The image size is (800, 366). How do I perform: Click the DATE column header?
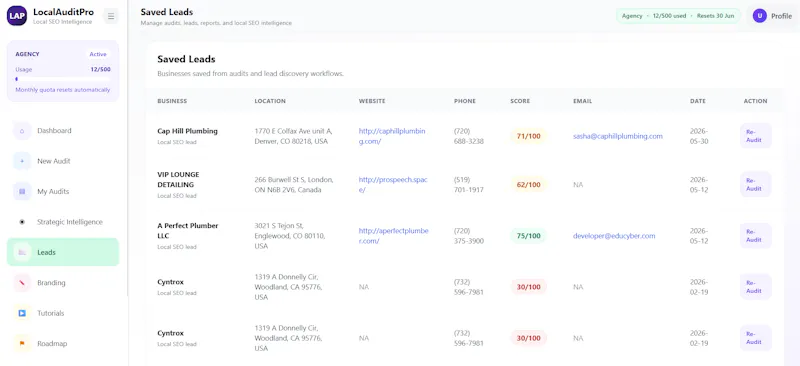(x=697, y=101)
